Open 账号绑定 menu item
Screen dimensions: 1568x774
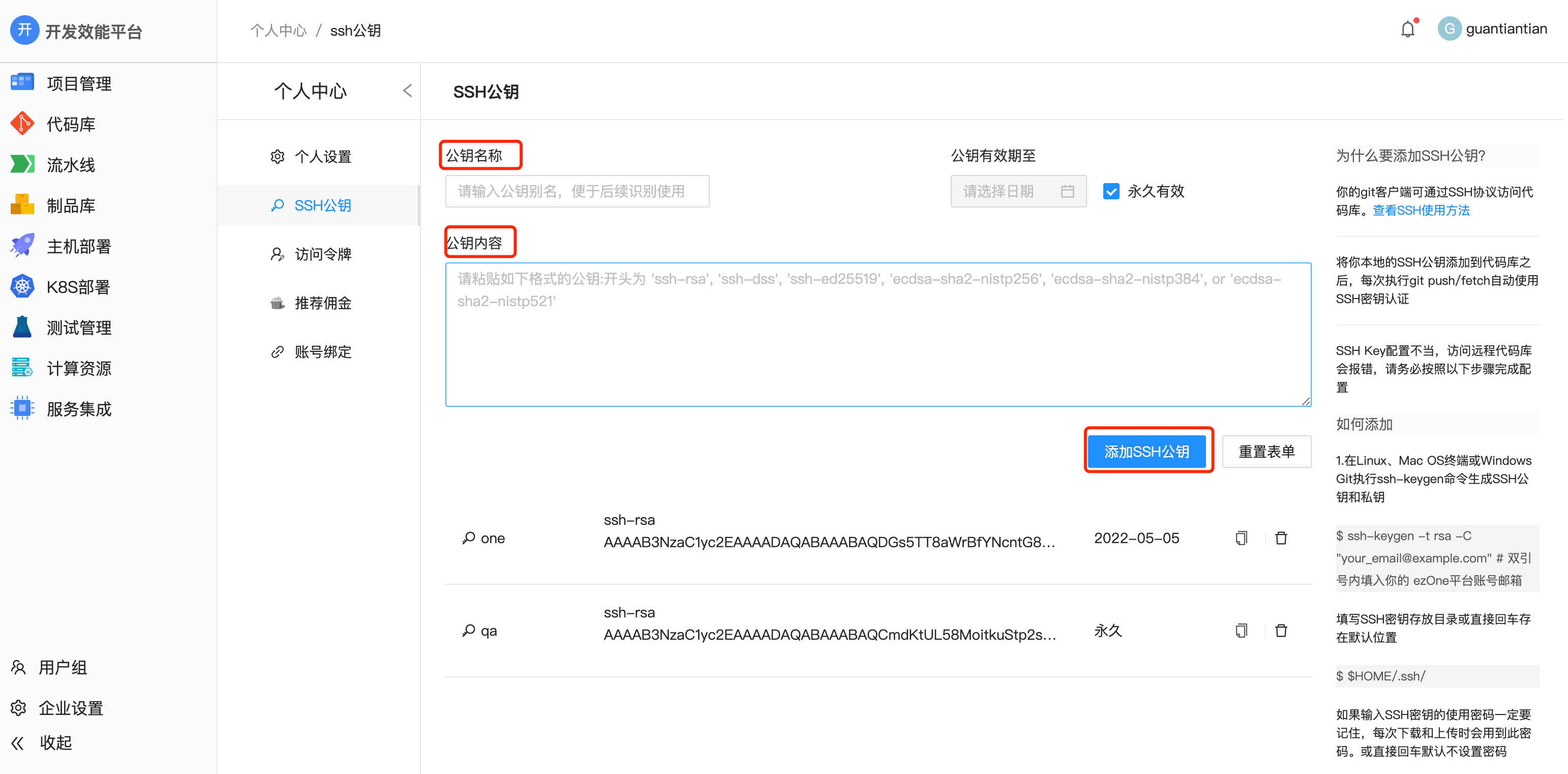(x=323, y=351)
